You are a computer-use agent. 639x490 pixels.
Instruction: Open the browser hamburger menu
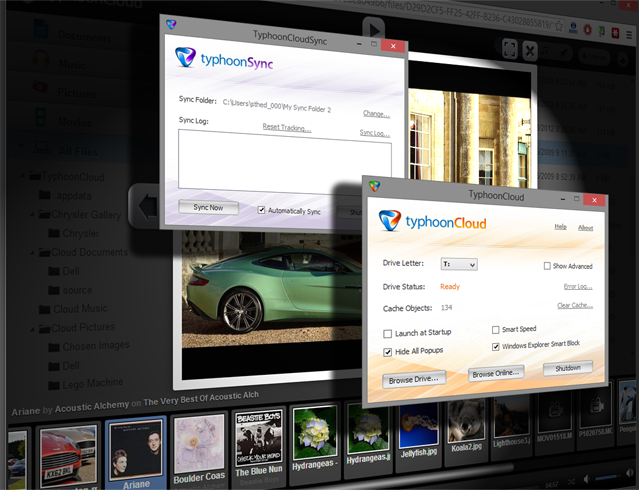click(629, 36)
